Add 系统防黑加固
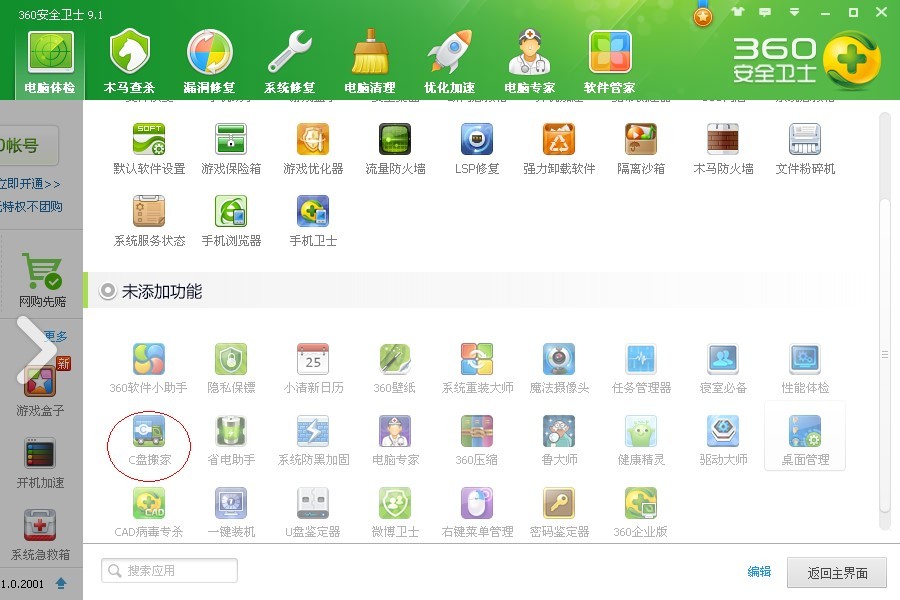The height and width of the screenshot is (600, 900). pyautogui.click(x=313, y=440)
